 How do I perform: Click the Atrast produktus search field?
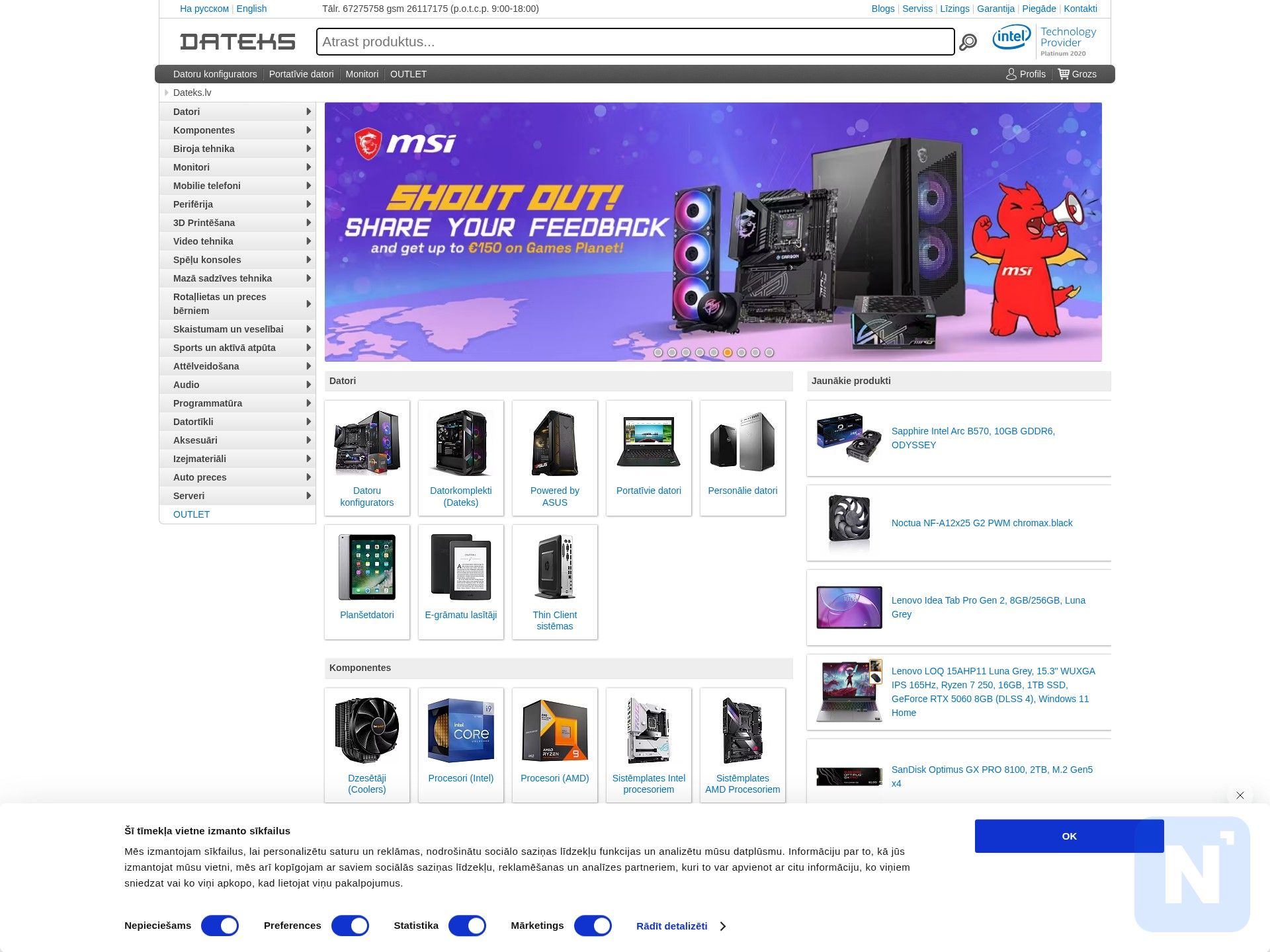pyautogui.click(x=636, y=42)
